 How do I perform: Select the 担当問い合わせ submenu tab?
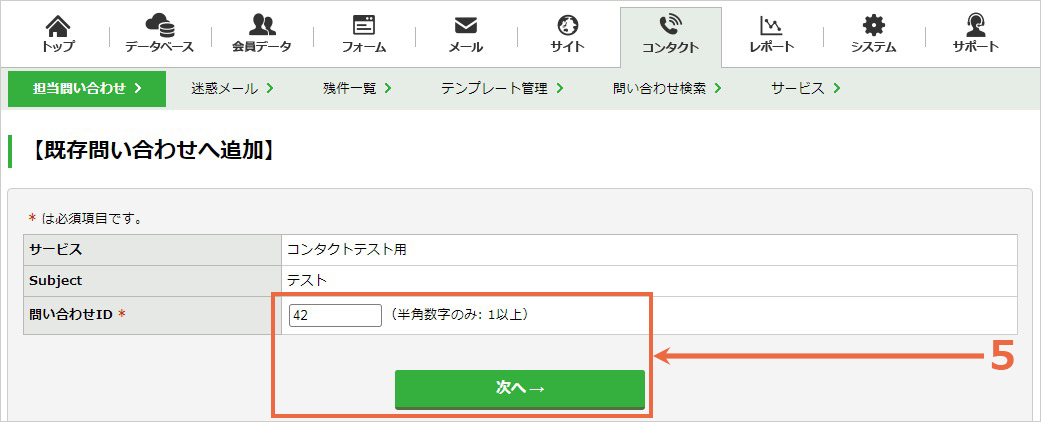point(87,89)
